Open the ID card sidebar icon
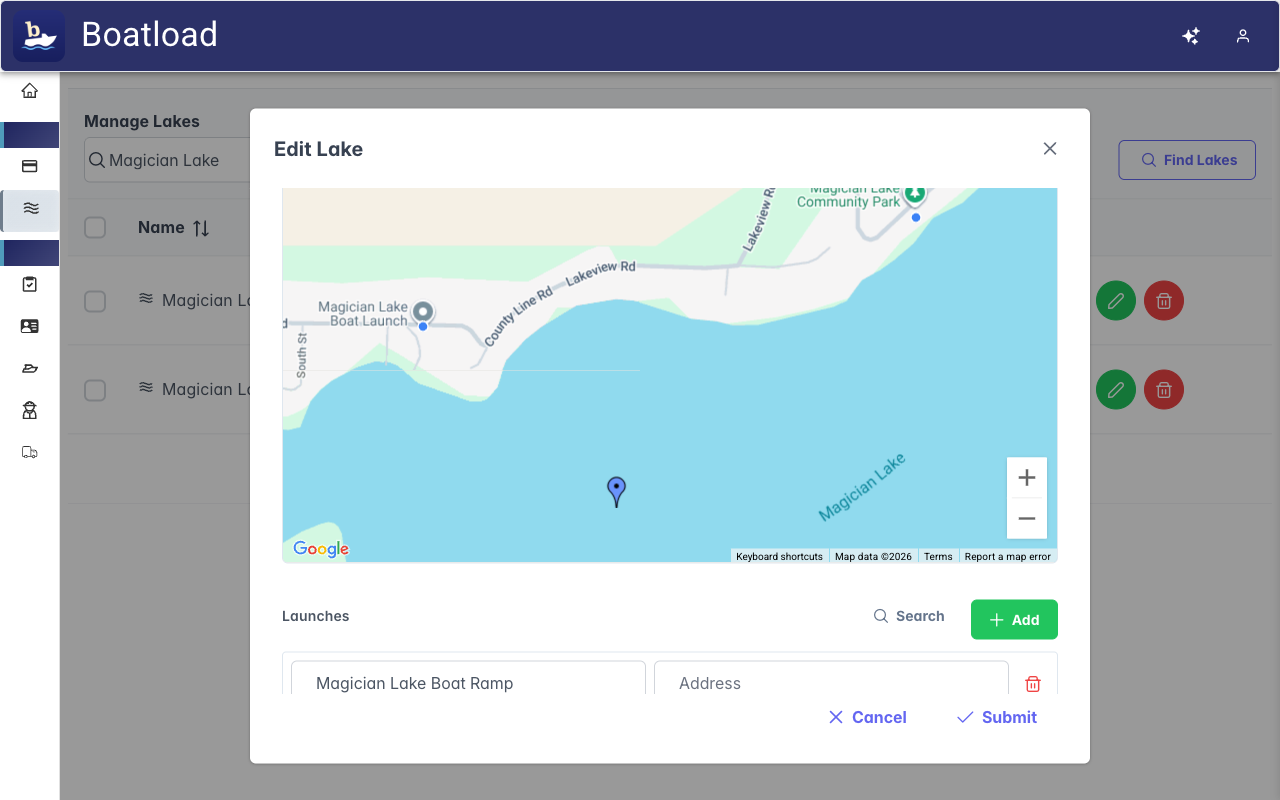 click(30, 326)
